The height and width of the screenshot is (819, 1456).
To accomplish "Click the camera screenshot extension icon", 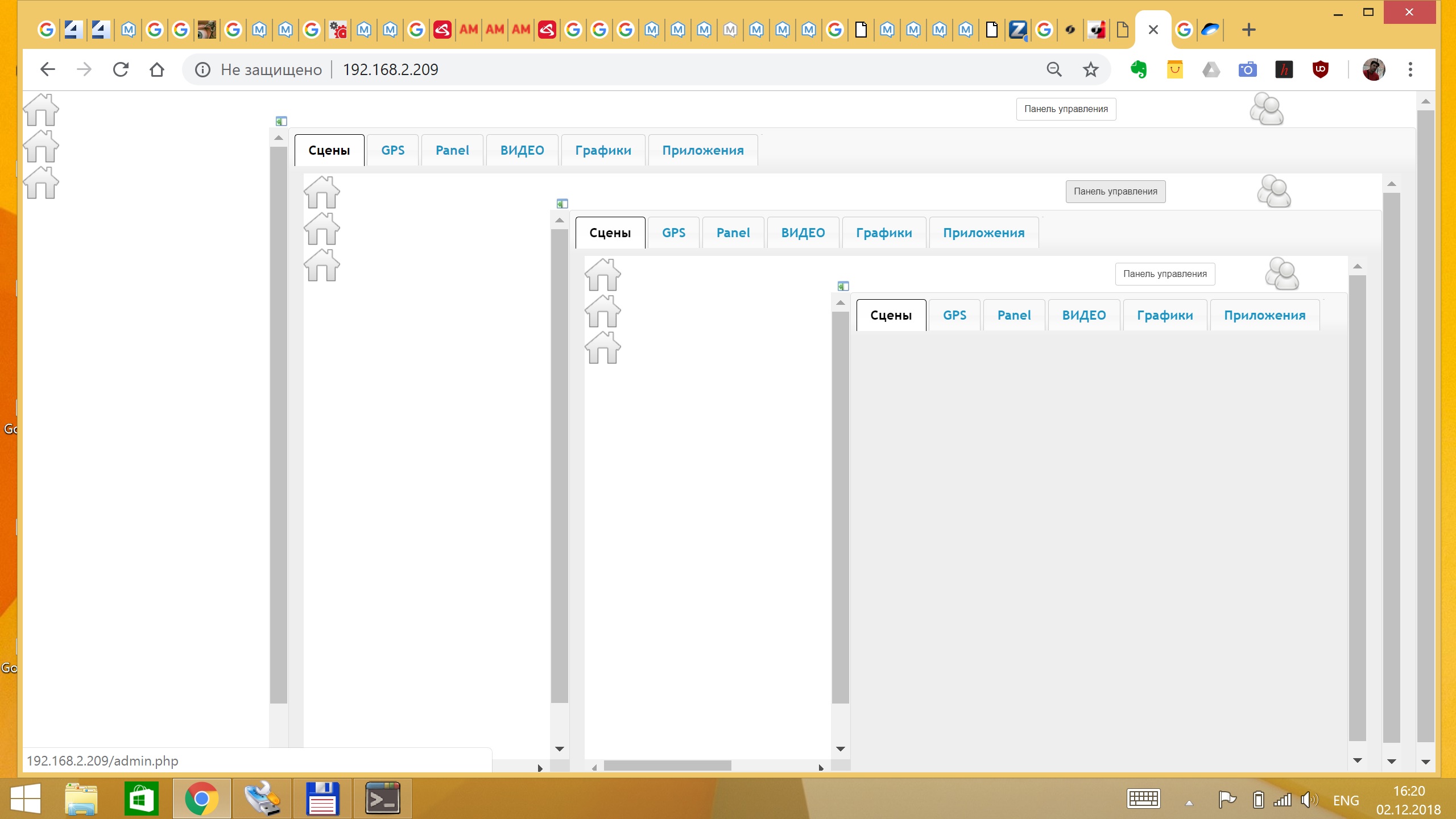I will 1247,69.
